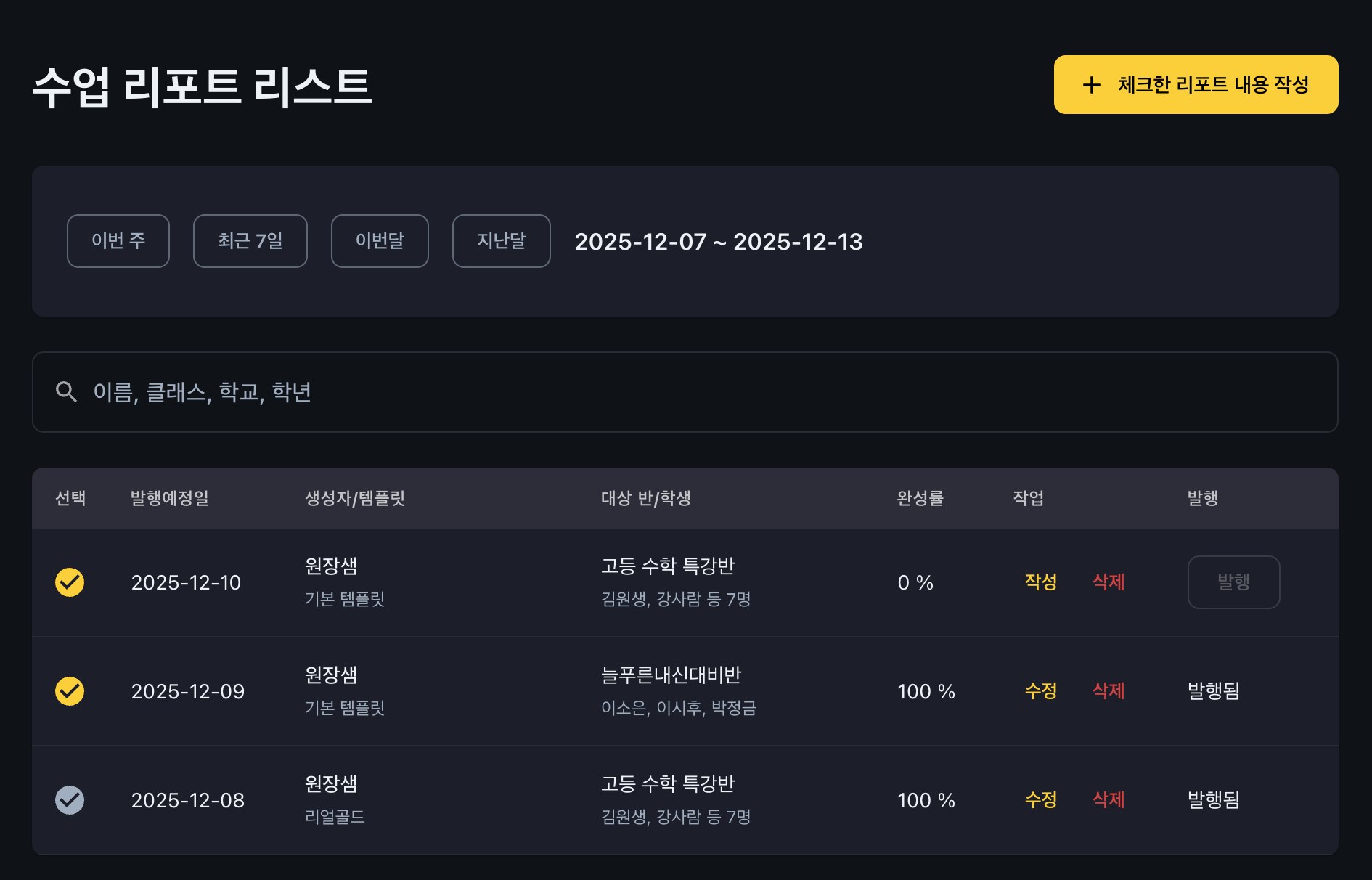Image resolution: width=1372 pixels, height=880 pixels.
Task: Click the 발행예정일 column header
Action: pos(169,498)
